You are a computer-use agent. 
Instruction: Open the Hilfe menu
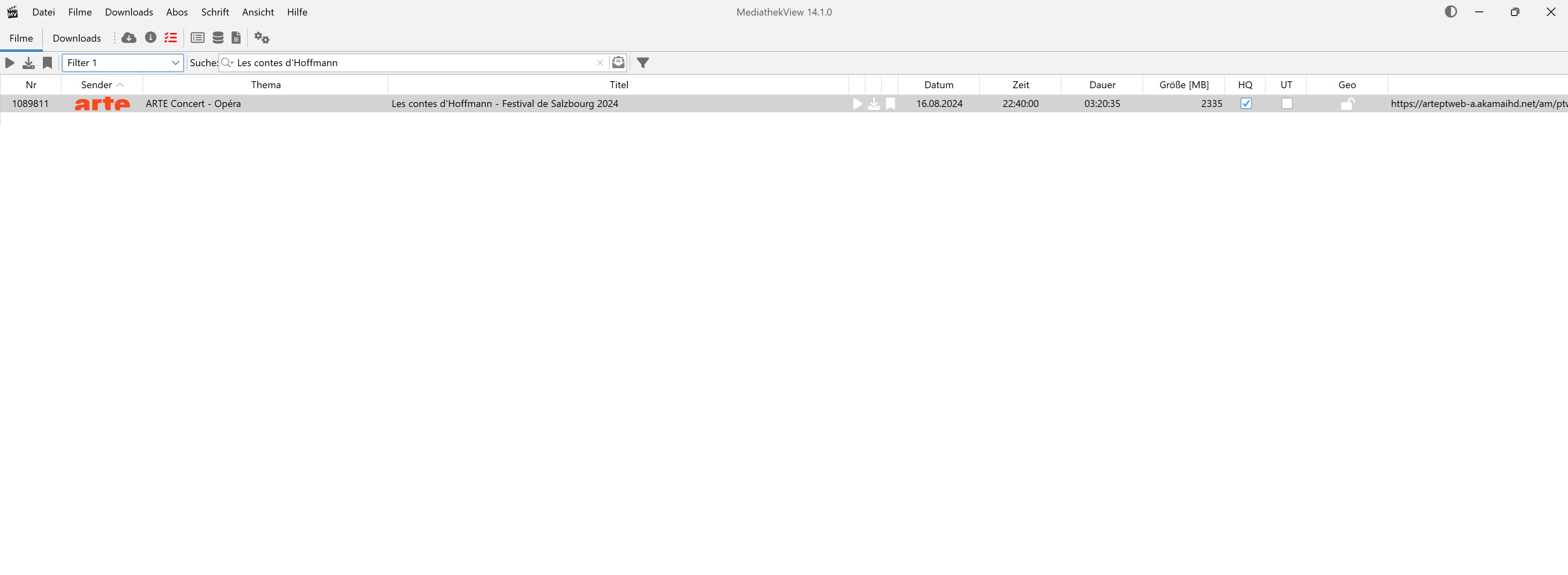[297, 12]
